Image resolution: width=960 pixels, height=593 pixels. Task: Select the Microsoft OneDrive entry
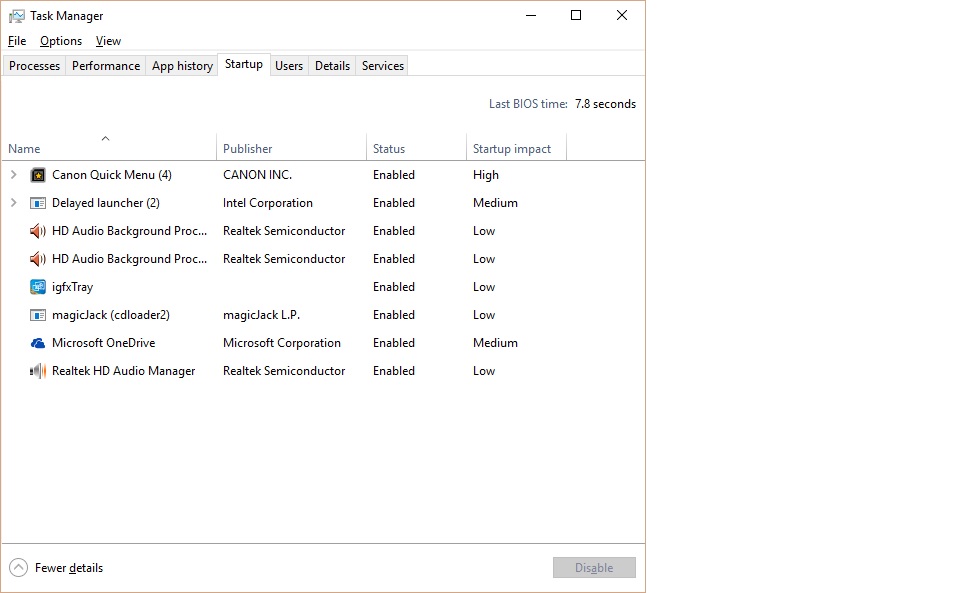coord(323,343)
